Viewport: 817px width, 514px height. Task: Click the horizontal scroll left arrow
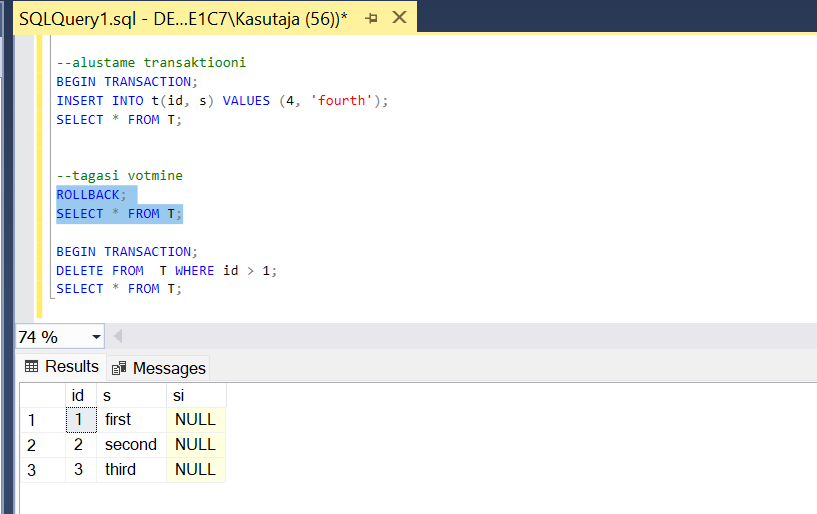(x=118, y=336)
